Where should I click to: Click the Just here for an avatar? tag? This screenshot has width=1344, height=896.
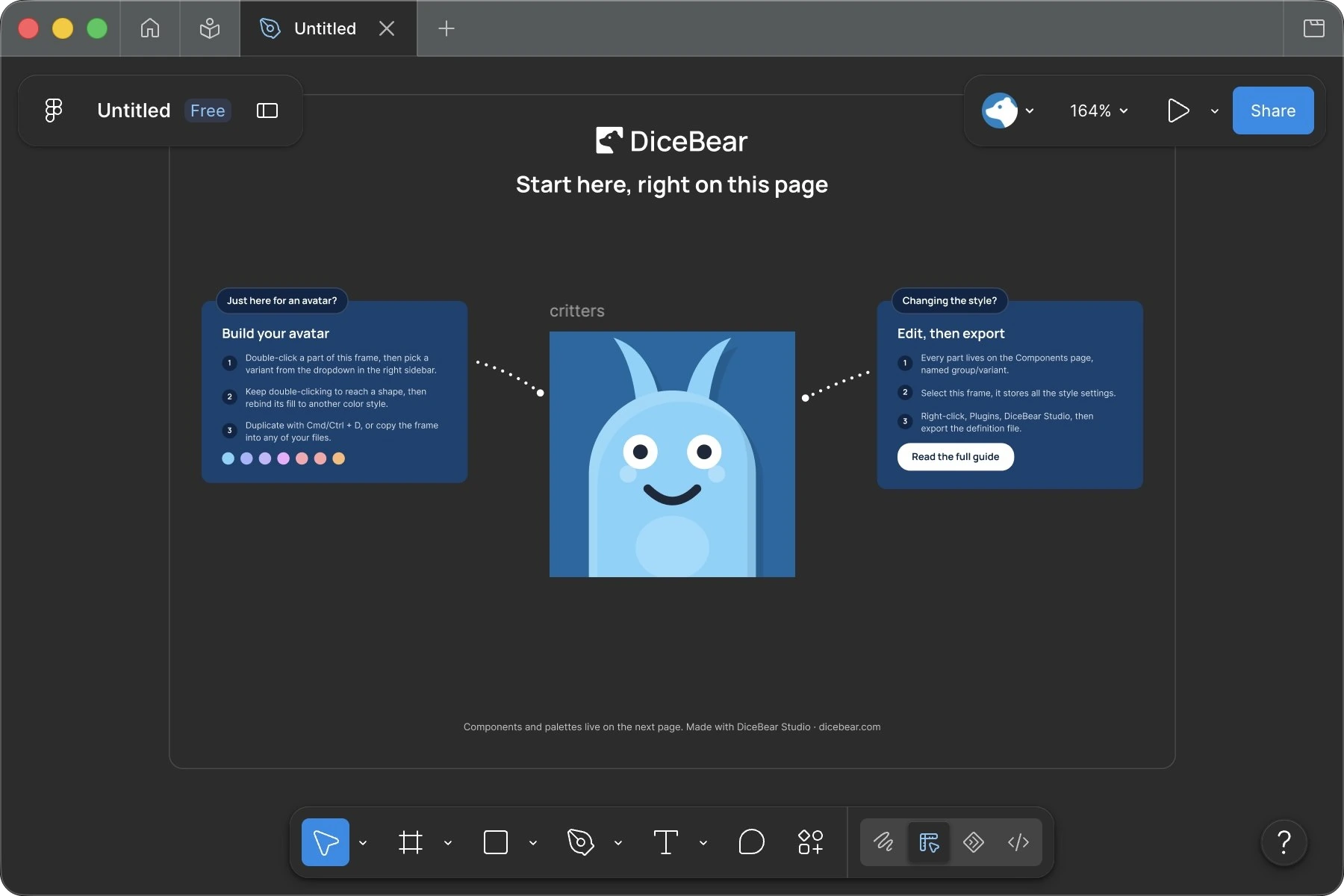coord(282,301)
